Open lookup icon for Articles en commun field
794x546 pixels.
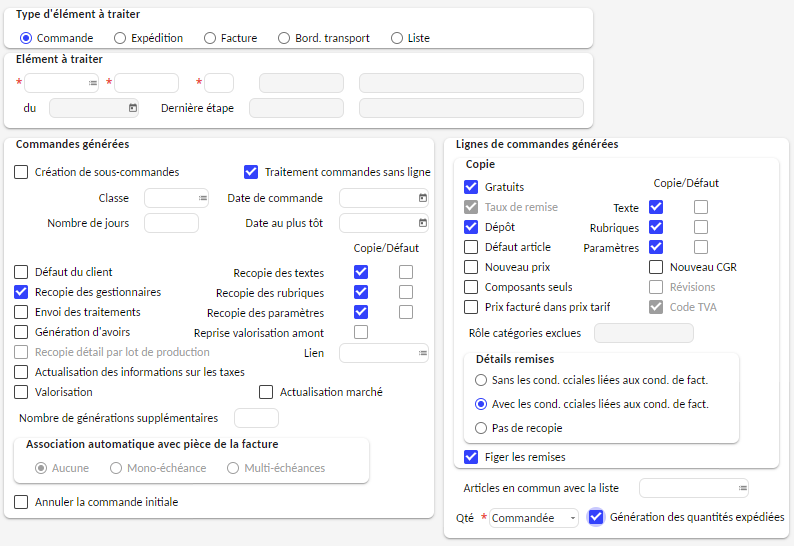point(743,488)
